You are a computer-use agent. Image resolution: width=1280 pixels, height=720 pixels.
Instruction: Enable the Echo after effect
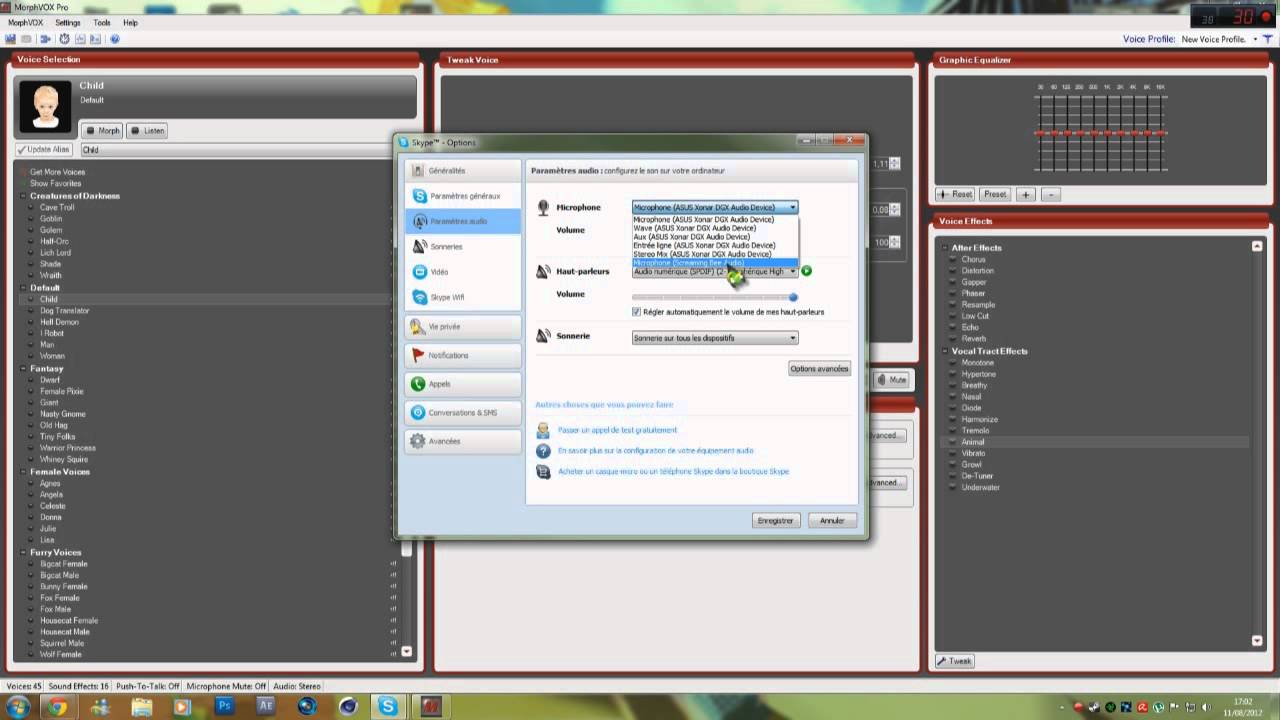[970, 328]
